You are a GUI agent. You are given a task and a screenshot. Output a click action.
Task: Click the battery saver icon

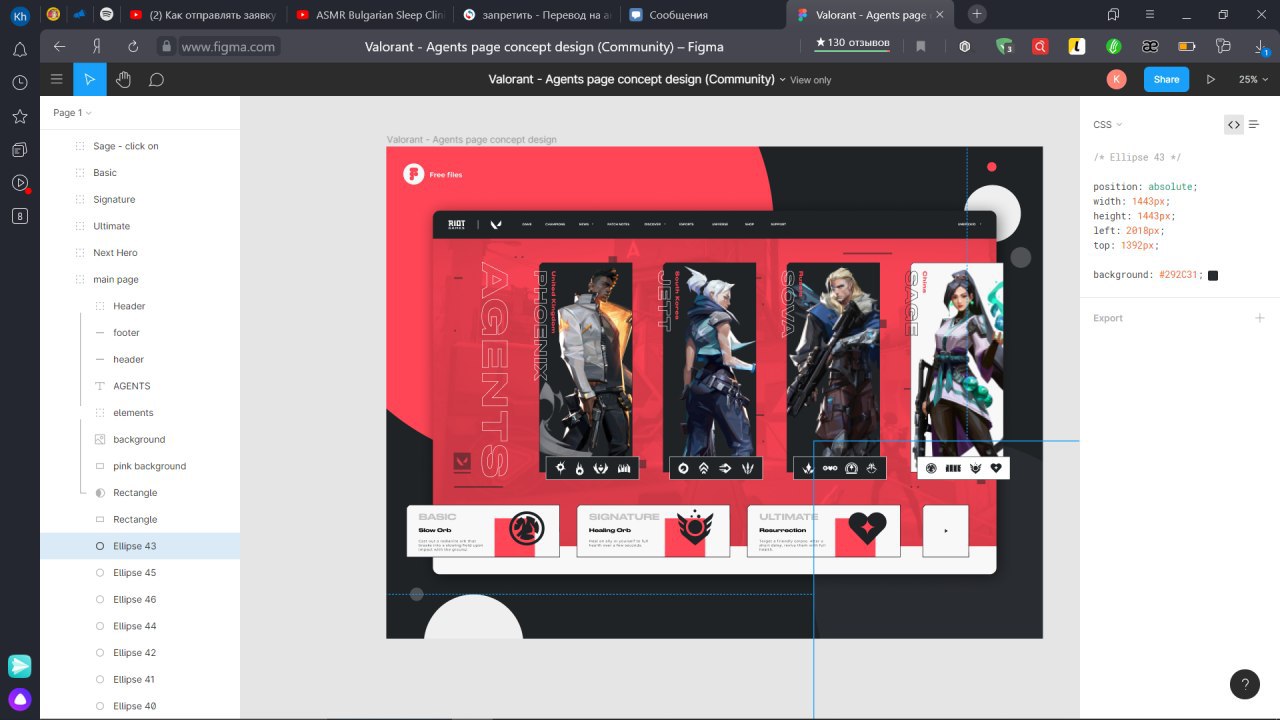tap(1187, 46)
